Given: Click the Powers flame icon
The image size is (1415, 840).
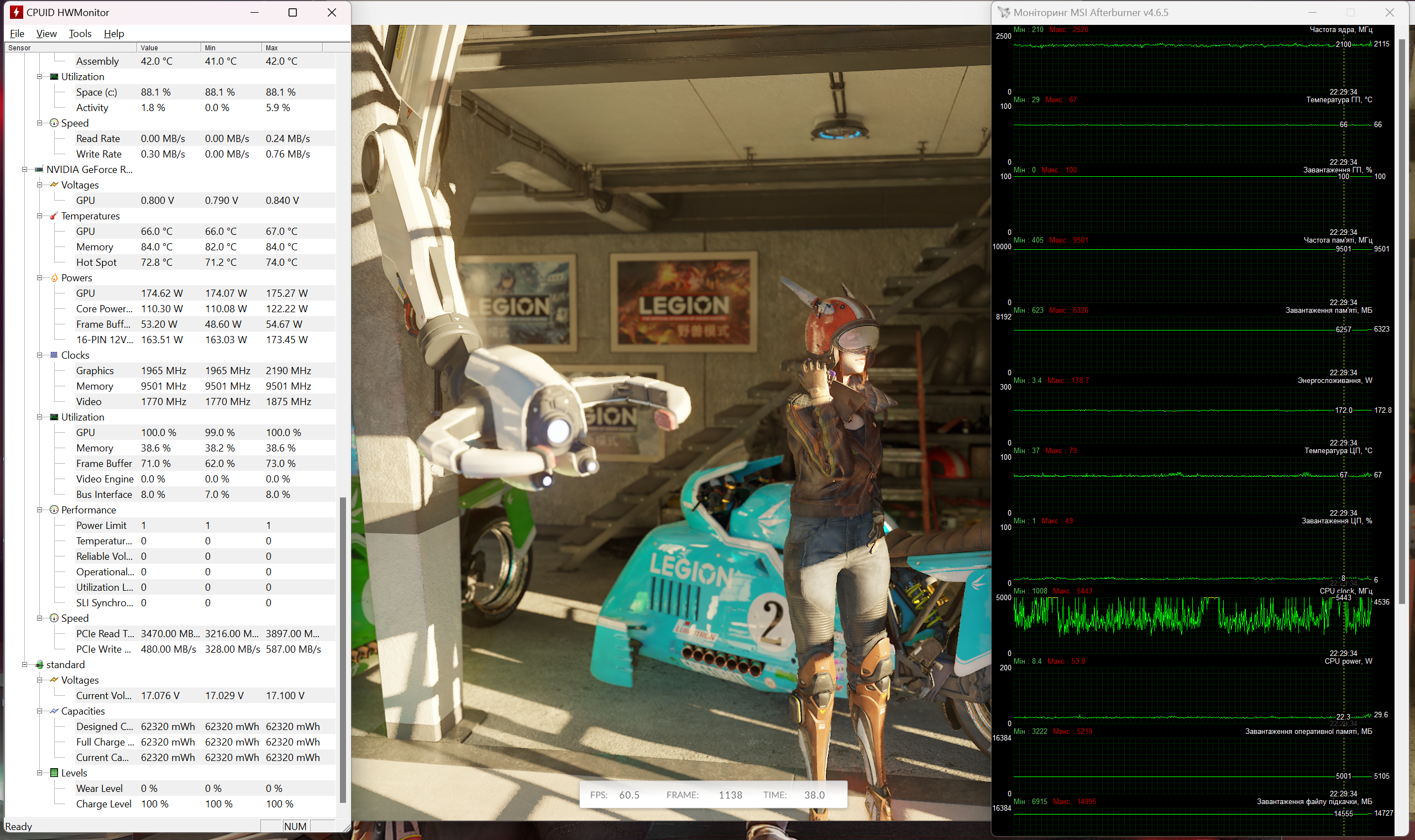Looking at the screenshot, I should [x=54, y=277].
